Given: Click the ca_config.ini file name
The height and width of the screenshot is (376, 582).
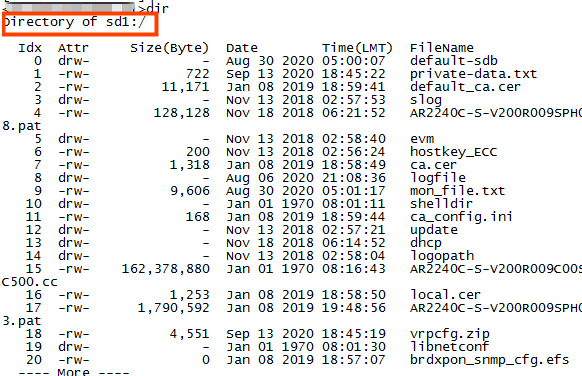Looking at the screenshot, I should pyautogui.click(x=461, y=217).
